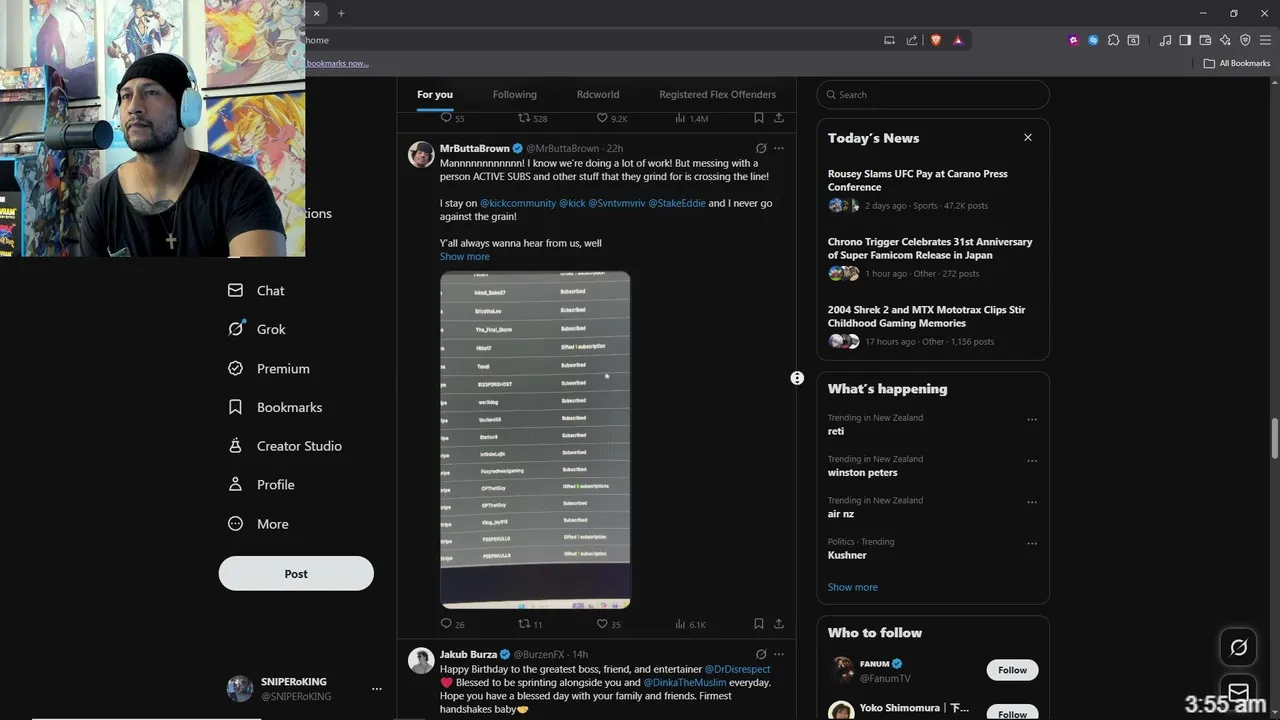
Task: Open the trending topic air nz
Action: tap(841, 514)
